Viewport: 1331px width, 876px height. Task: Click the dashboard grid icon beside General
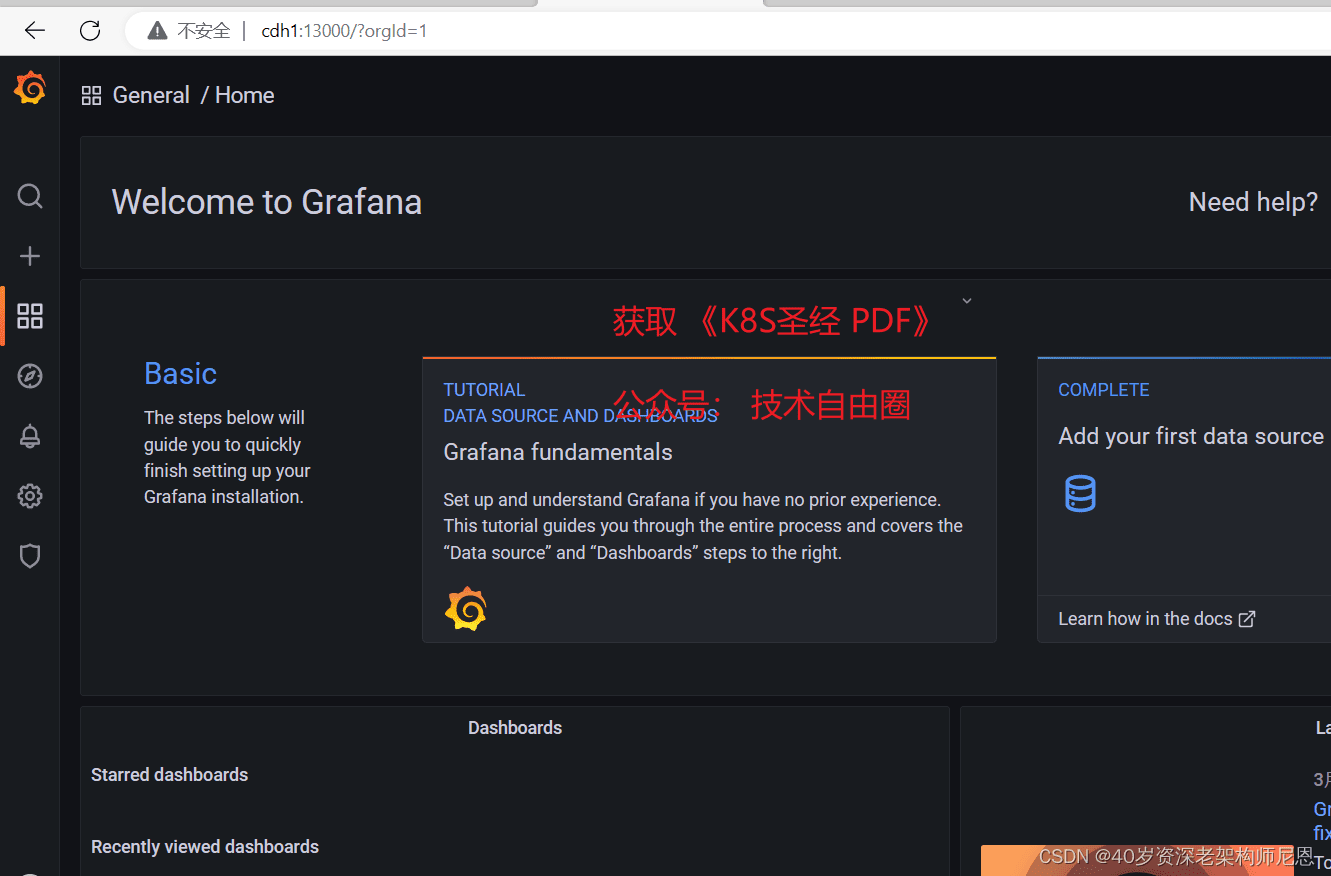point(91,96)
